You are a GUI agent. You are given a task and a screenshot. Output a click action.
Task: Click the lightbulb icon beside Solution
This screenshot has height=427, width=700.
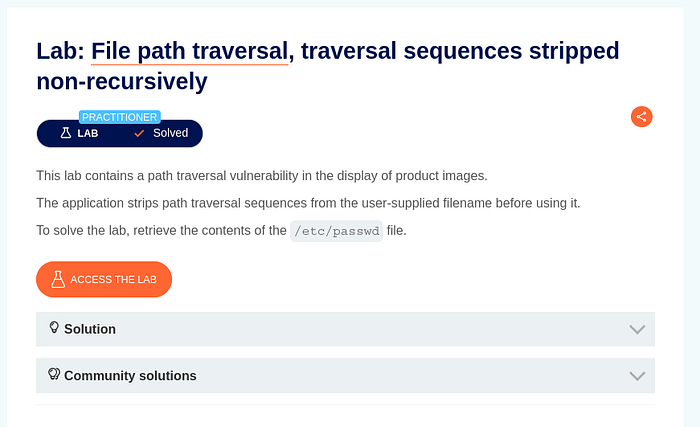pos(55,328)
